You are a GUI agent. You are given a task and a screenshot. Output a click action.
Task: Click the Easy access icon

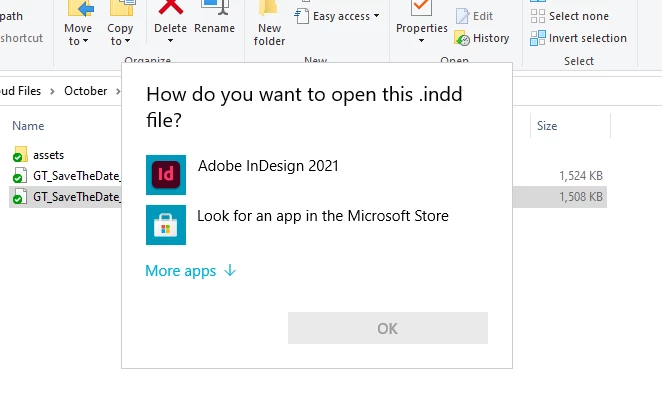tap(301, 16)
